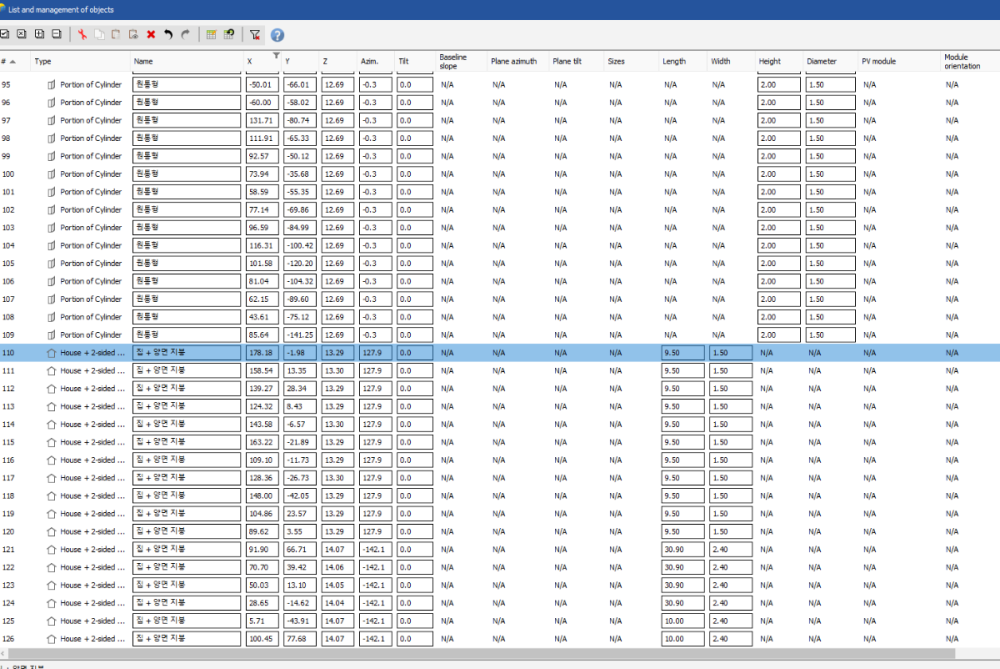Select row 95 Portion of Cylinder
Screen dimensions: 1000x669
[x=90, y=85]
